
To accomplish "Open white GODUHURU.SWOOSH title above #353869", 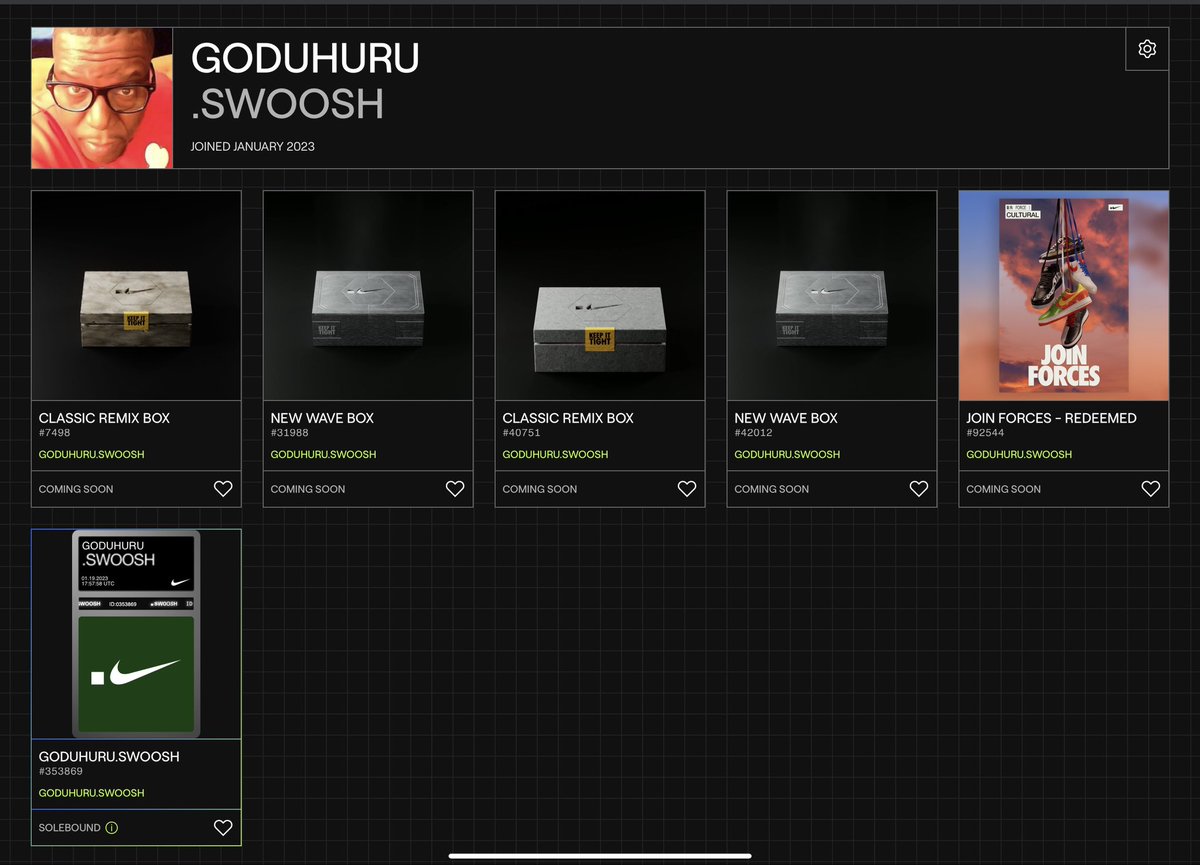I will coord(110,757).
